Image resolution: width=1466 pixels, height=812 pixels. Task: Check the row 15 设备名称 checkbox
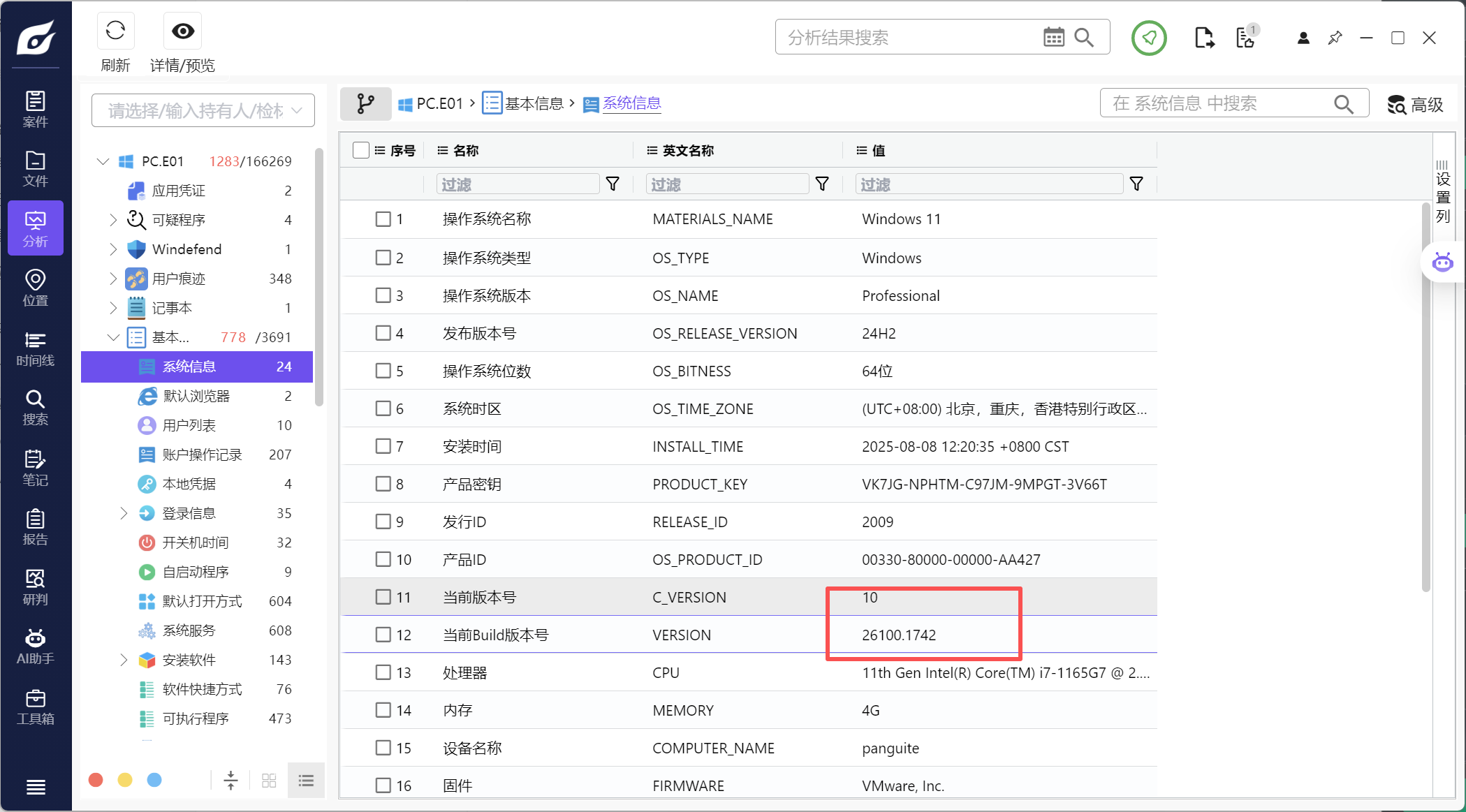pyautogui.click(x=383, y=748)
